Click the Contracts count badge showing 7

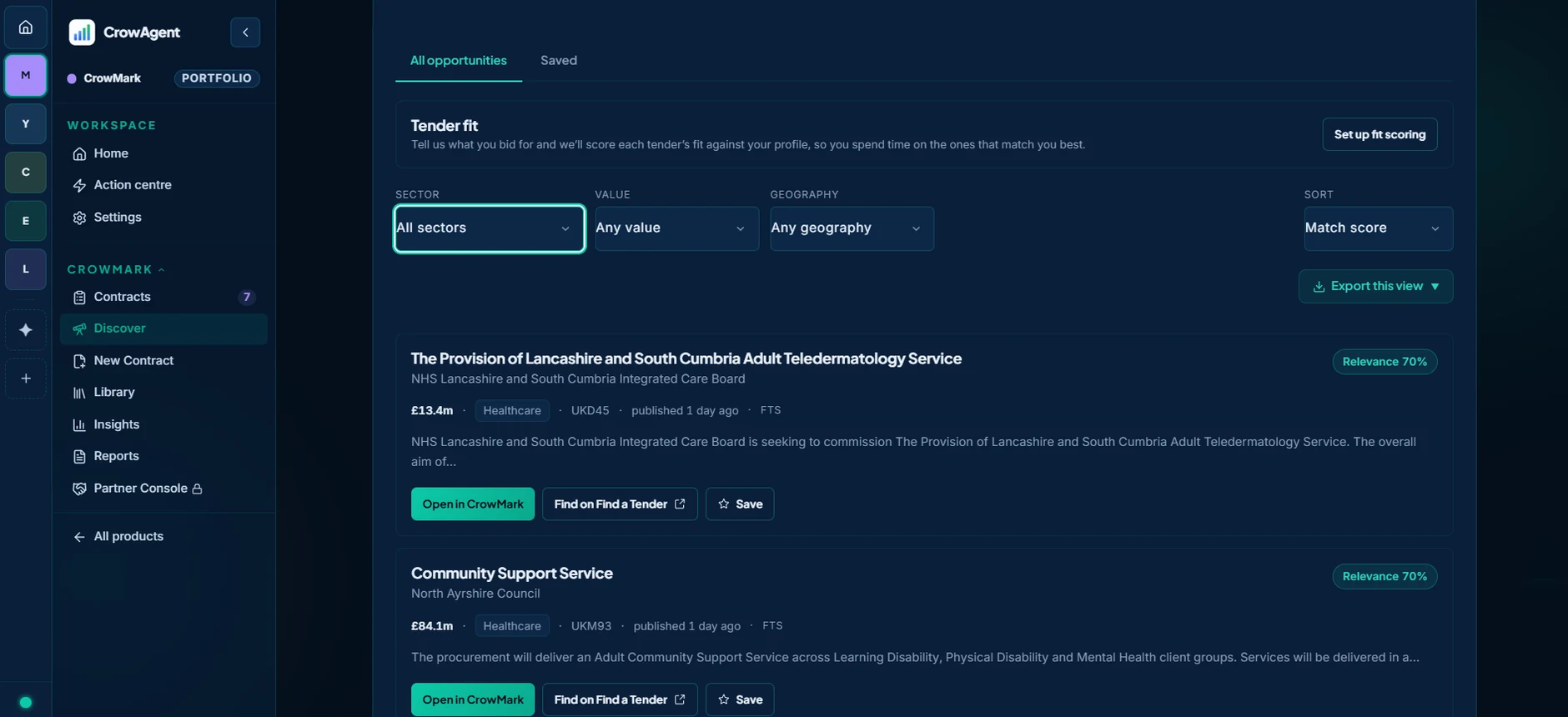(246, 297)
